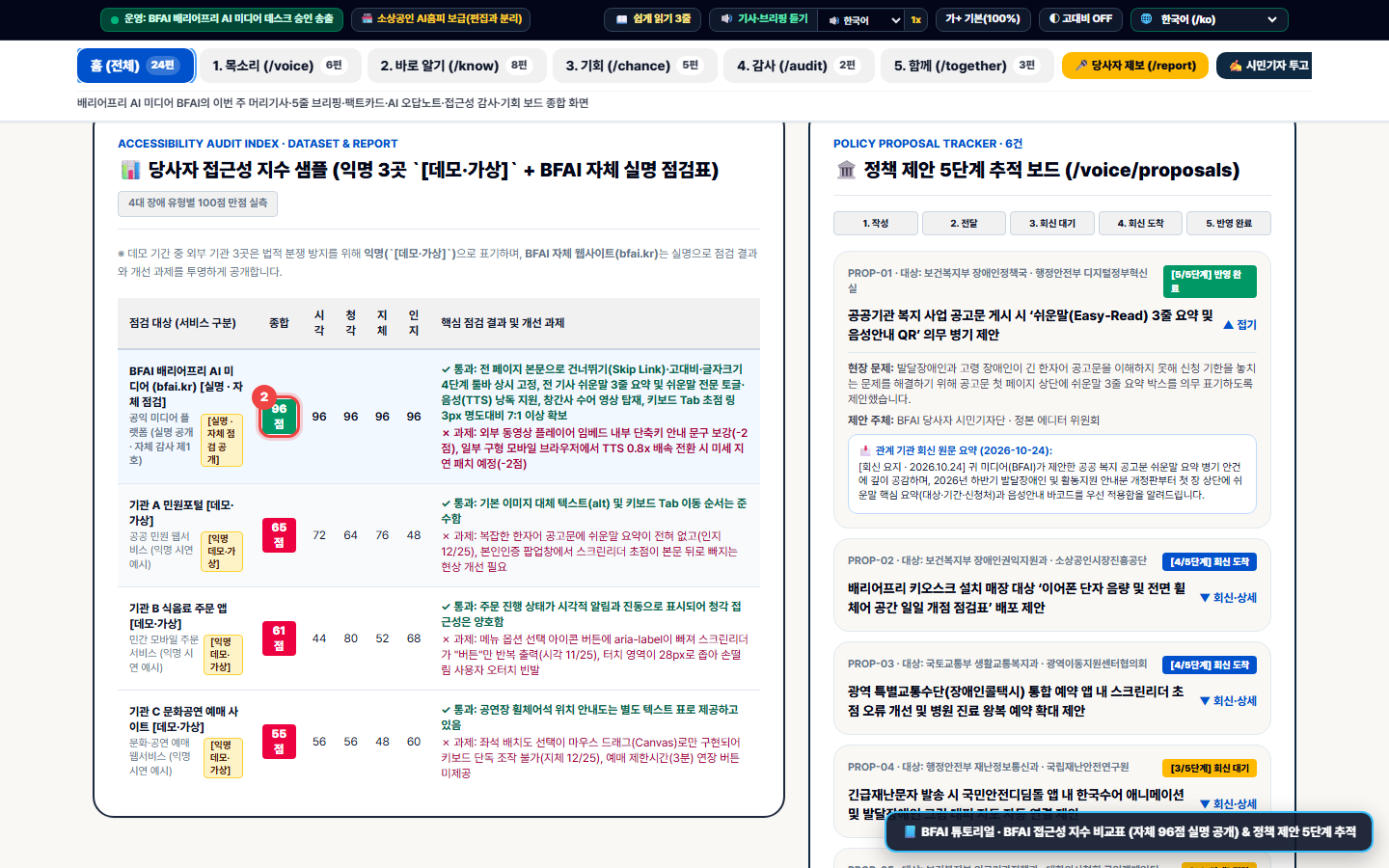Open the PROP-03 광역 특별교통수단 proposal title
Screen dimensions: 1389x868
click(1016, 701)
